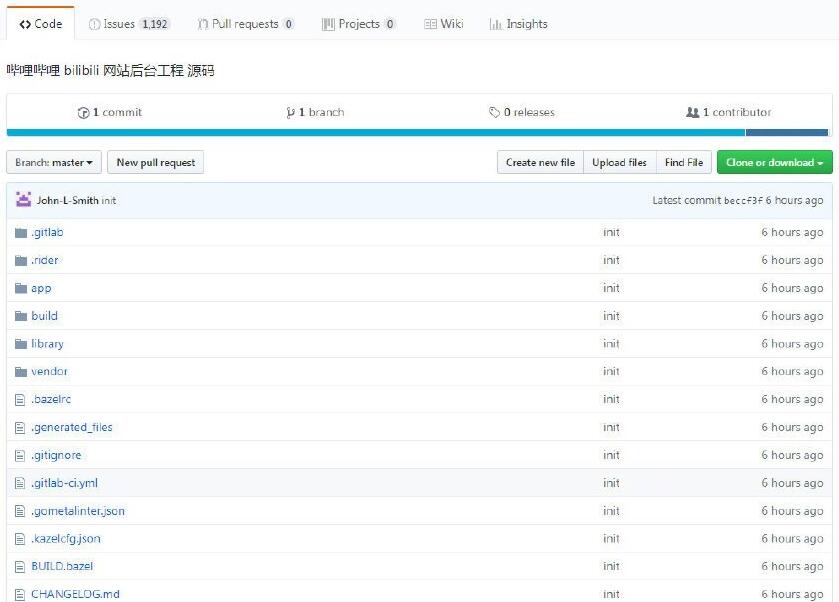The height and width of the screenshot is (602, 839).
Task: Open the .gitlab-ci.yml file
Action: pos(64,483)
